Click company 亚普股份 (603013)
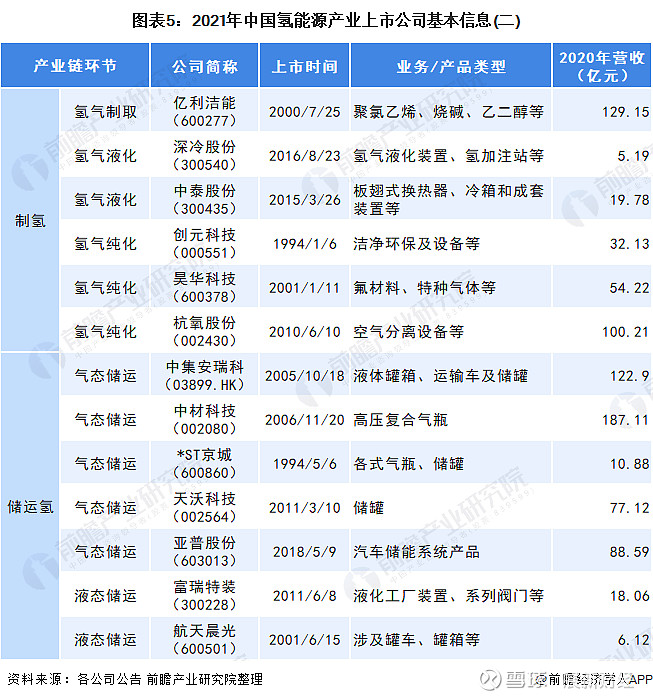 [204, 551]
